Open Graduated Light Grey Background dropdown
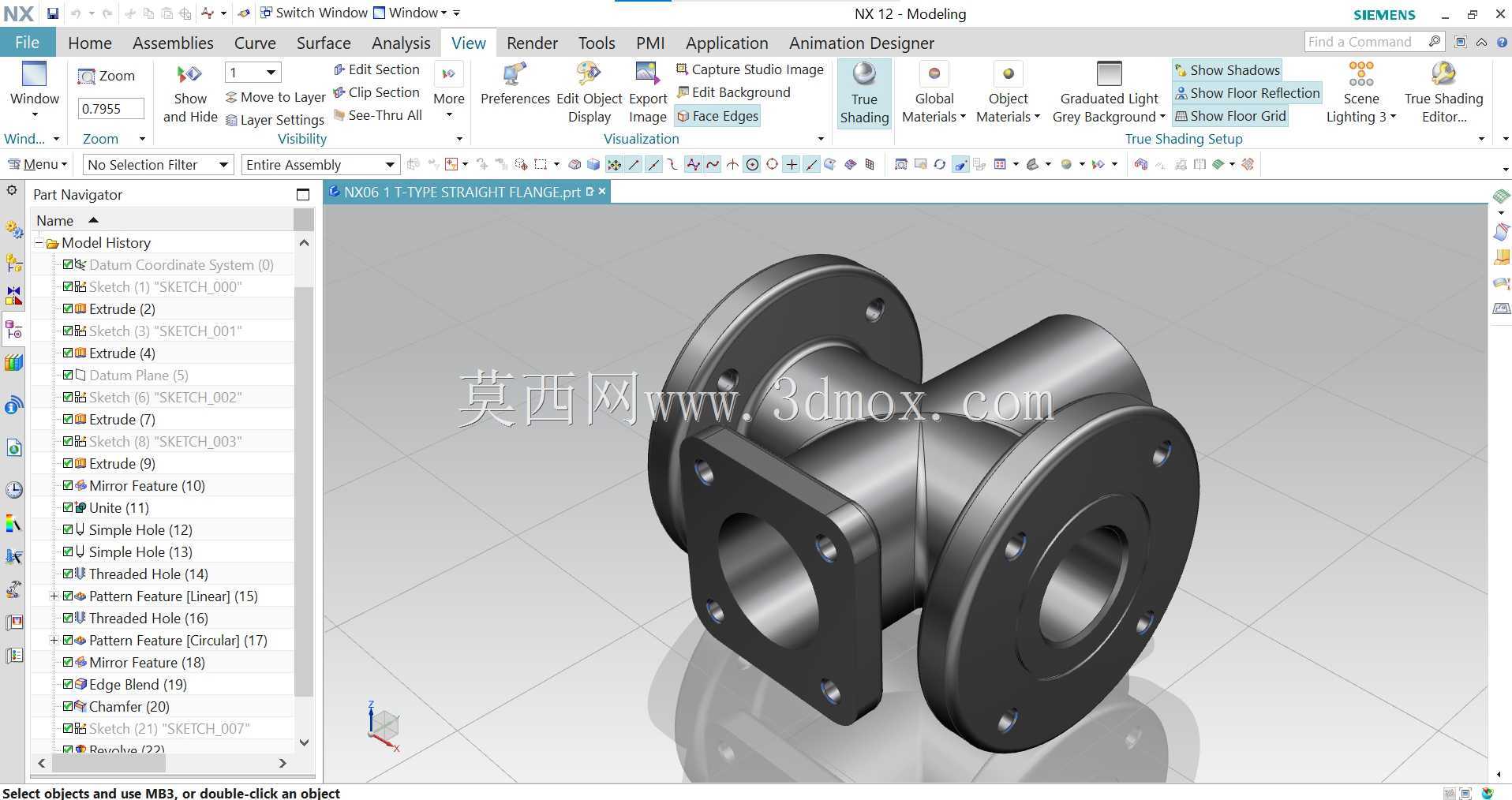The width and height of the screenshot is (1512, 800). [x=1109, y=93]
